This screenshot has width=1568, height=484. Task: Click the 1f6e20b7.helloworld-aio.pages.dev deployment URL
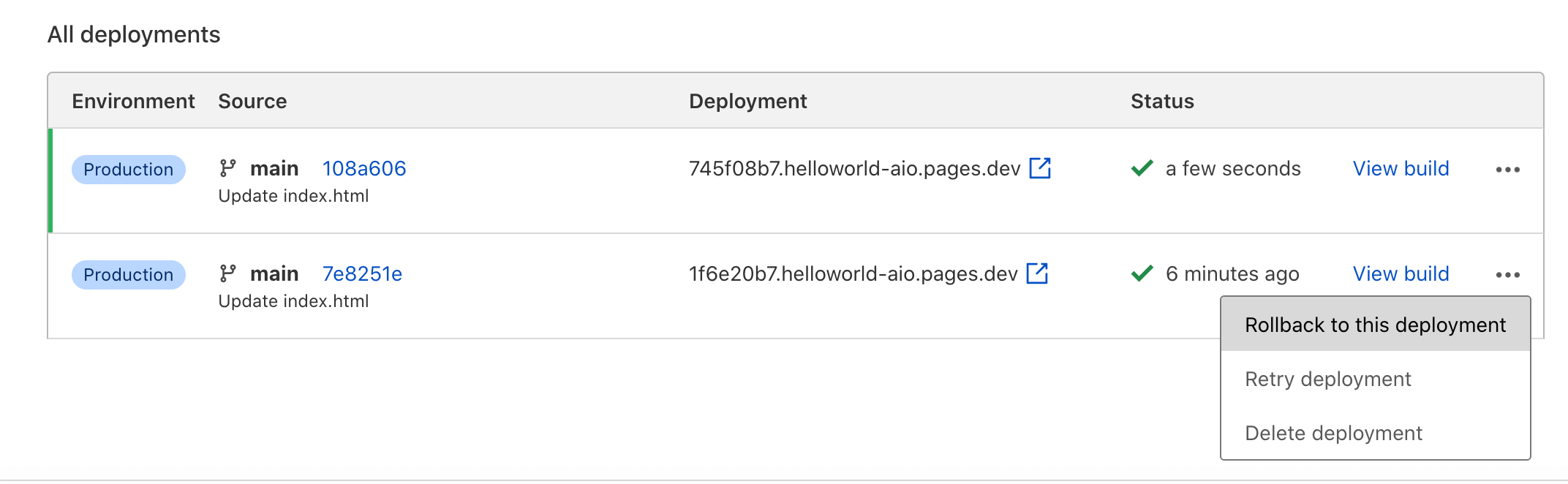tap(853, 274)
